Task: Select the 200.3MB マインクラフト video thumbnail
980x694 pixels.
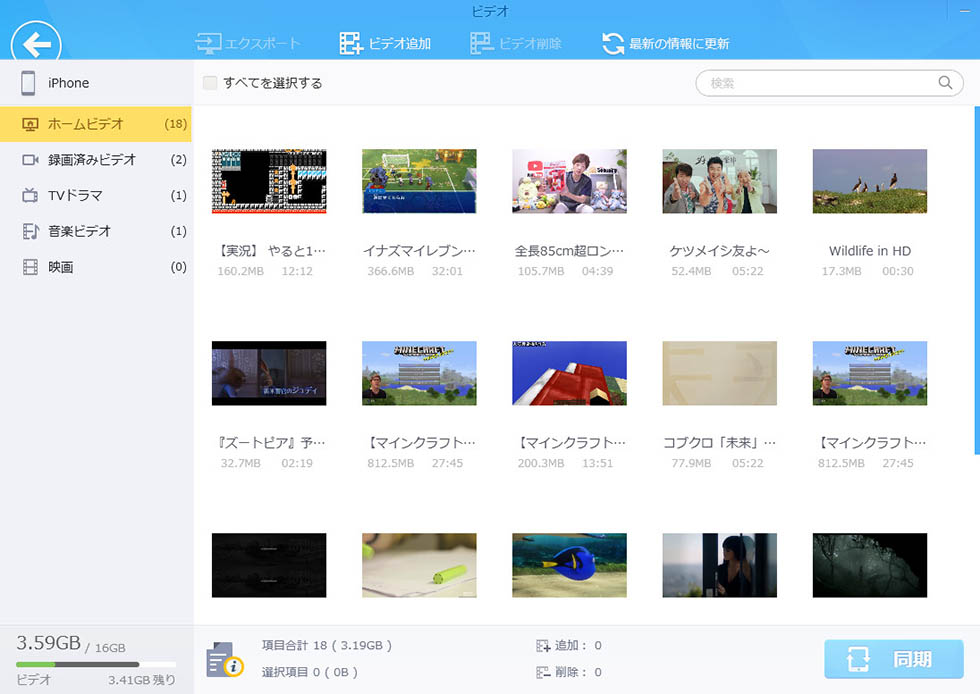Action: click(569, 373)
